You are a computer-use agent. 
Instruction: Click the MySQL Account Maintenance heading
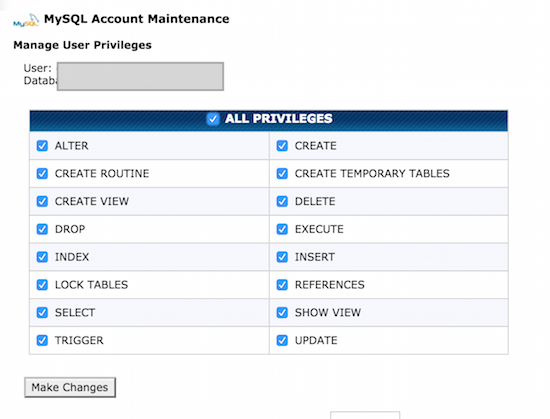[x=136, y=19]
